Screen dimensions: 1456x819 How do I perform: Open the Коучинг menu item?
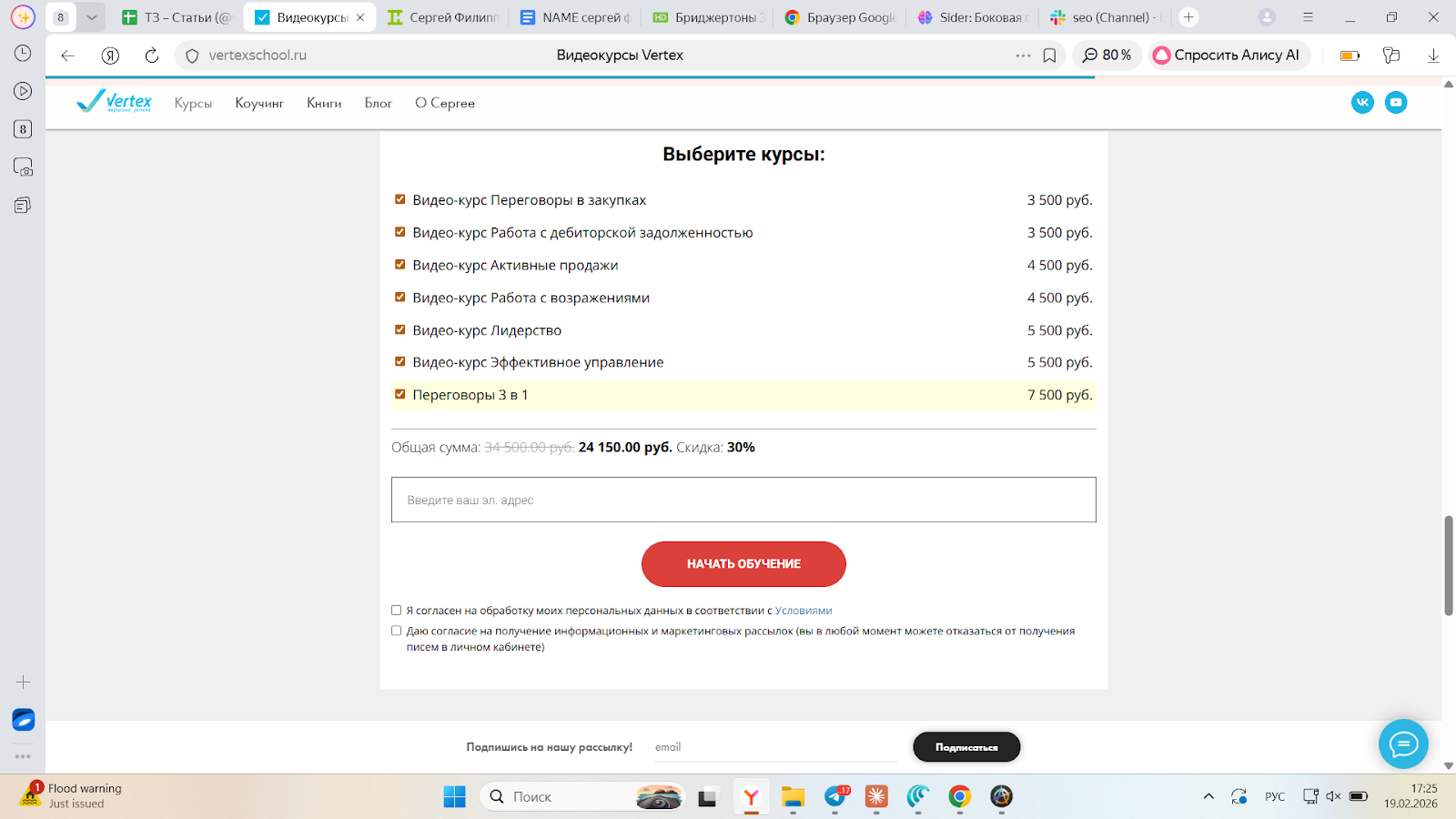[x=259, y=104]
